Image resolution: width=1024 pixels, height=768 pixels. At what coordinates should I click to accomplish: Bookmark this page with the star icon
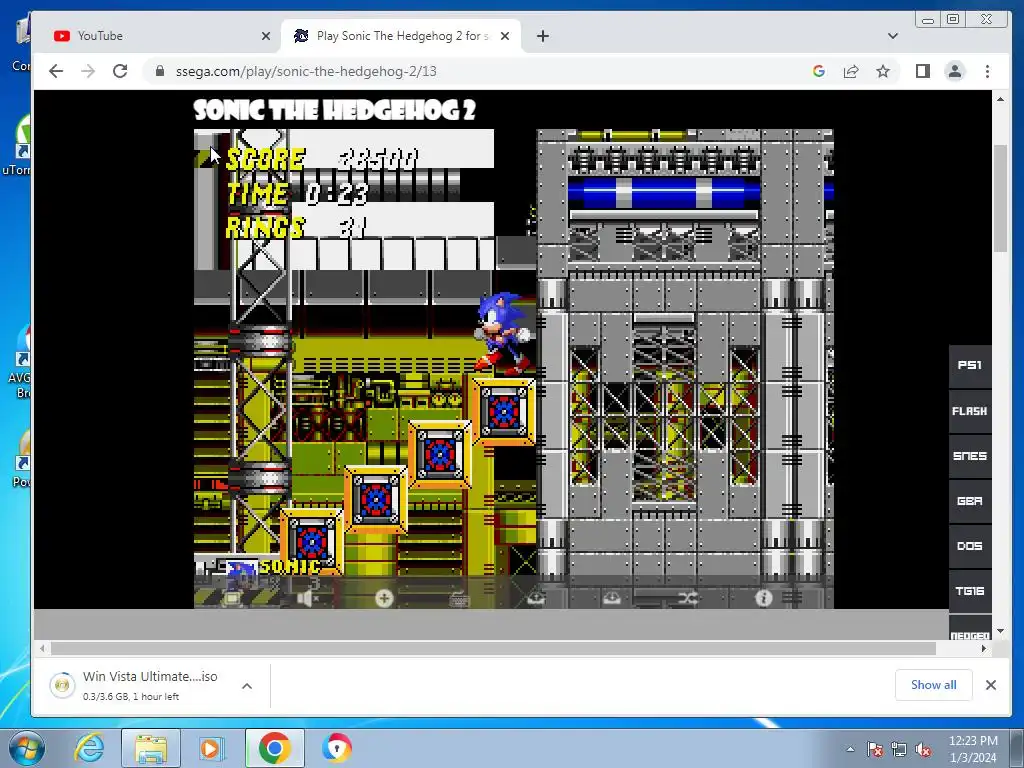tap(883, 71)
